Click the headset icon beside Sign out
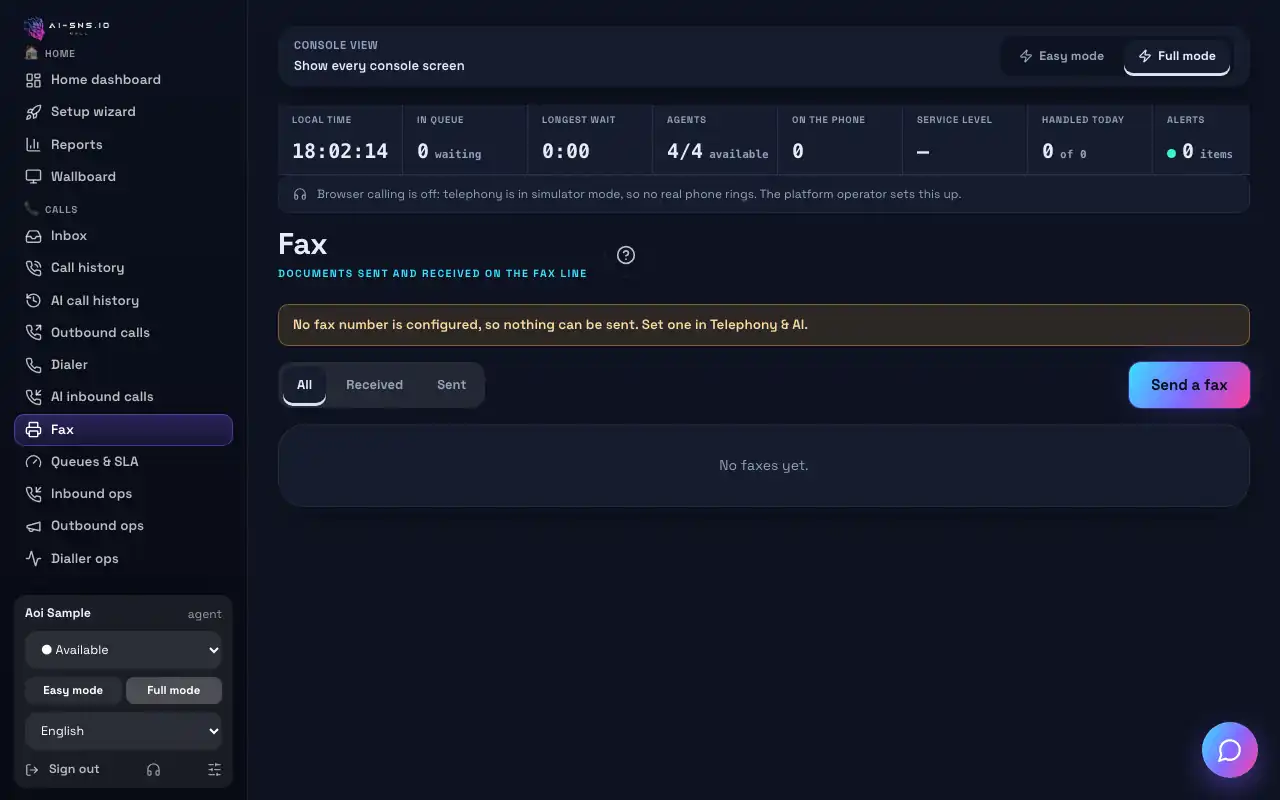This screenshot has height=800, width=1280. click(153, 769)
